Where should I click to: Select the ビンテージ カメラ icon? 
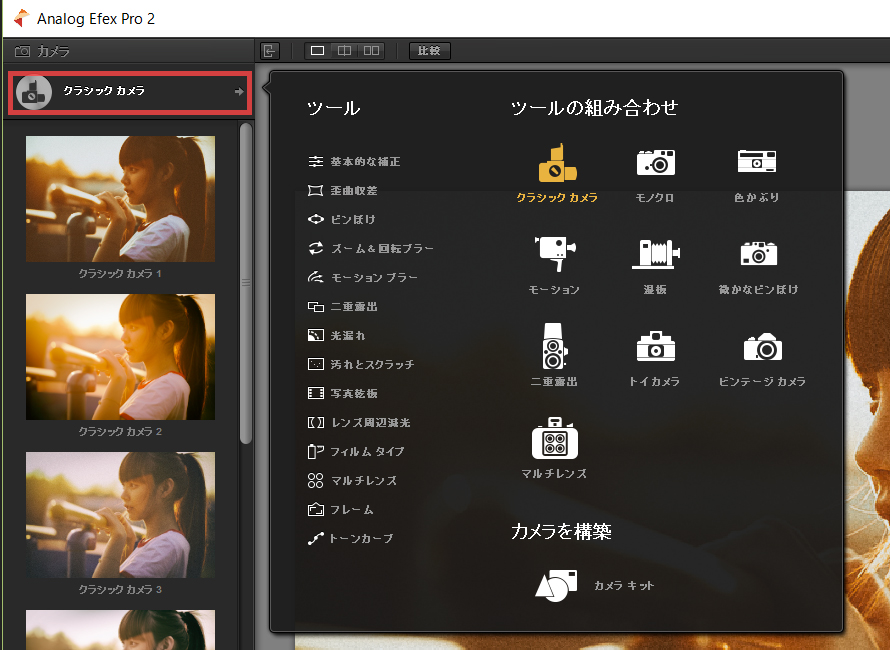pos(762,346)
